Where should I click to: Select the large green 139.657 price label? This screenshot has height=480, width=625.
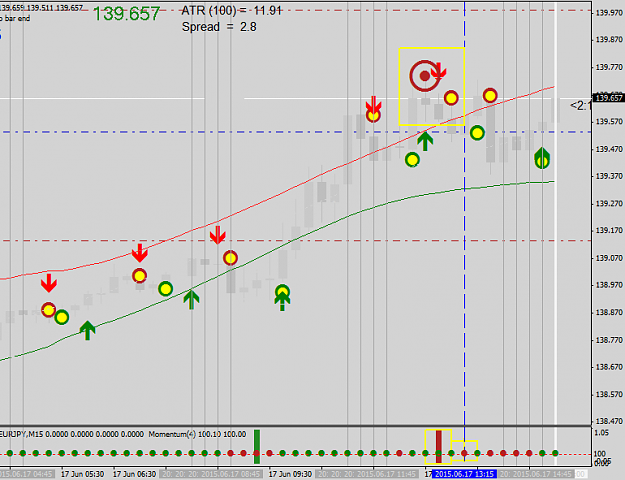pos(126,14)
